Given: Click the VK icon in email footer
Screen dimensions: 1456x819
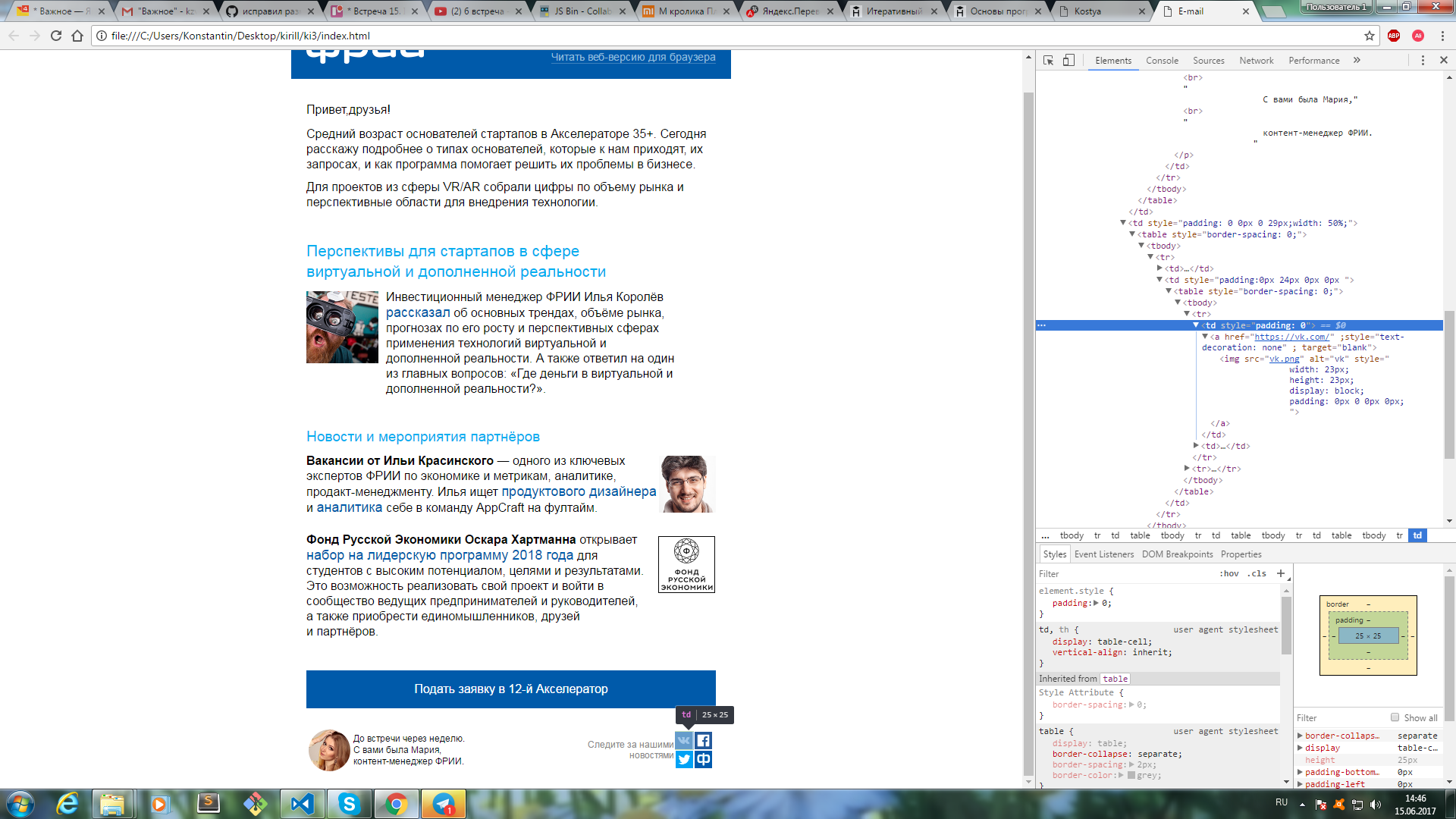Looking at the screenshot, I should click(684, 741).
